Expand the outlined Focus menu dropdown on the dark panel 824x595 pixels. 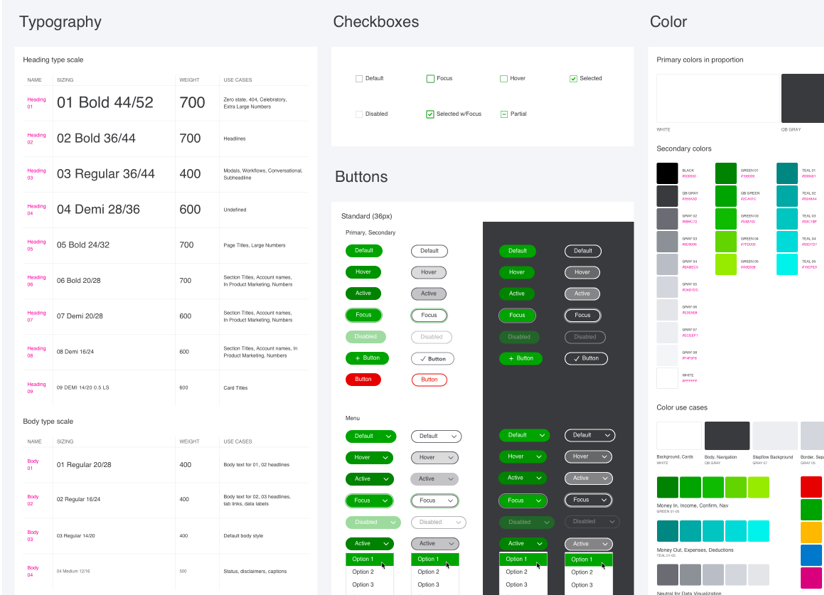(589, 500)
